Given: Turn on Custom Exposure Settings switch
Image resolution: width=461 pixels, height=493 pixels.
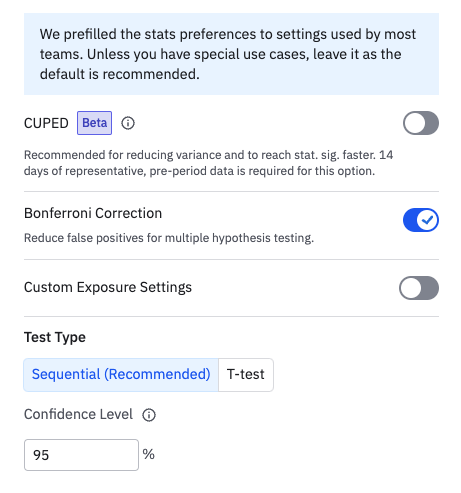Looking at the screenshot, I should pyautogui.click(x=419, y=288).
